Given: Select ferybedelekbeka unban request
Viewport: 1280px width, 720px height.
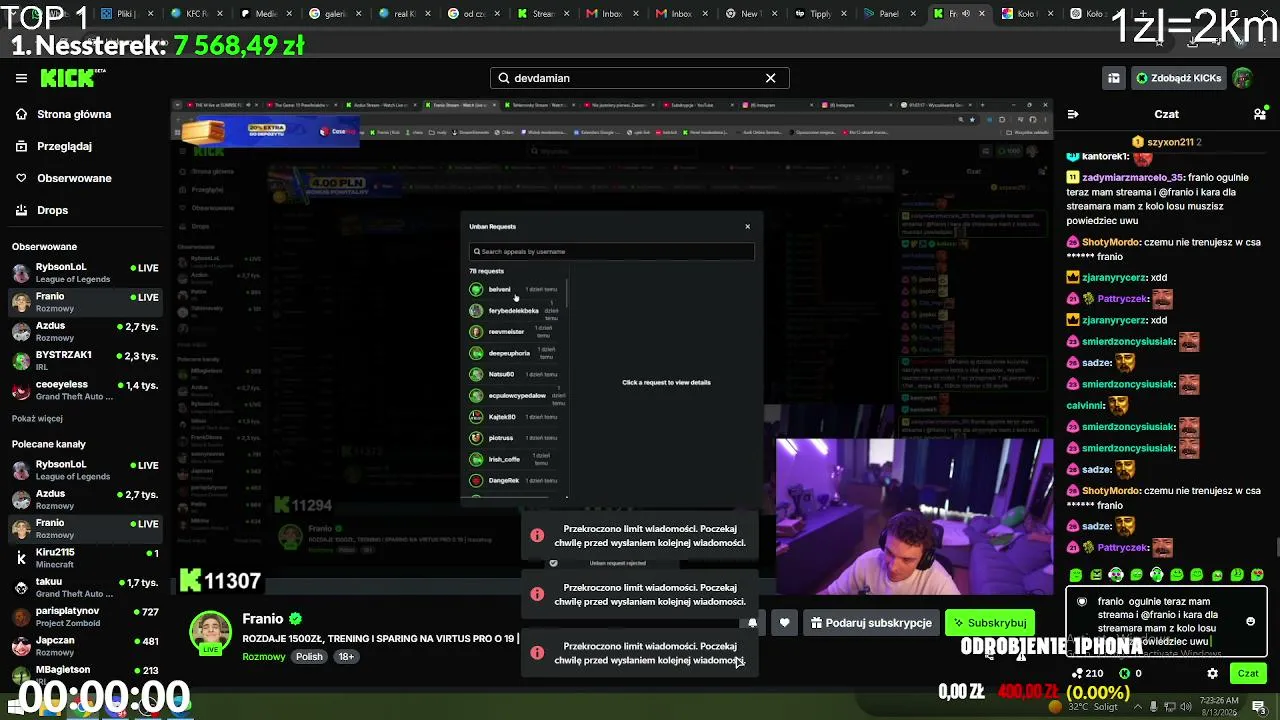Looking at the screenshot, I should click(516, 311).
